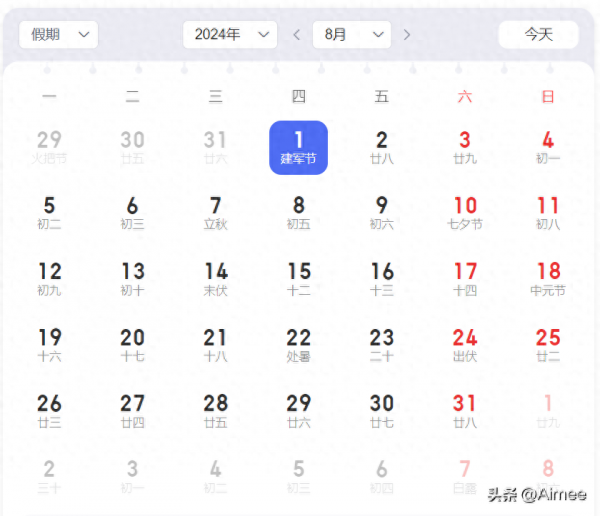
Task: Choose August 10 七夕节 date
Action: (465, 213)
